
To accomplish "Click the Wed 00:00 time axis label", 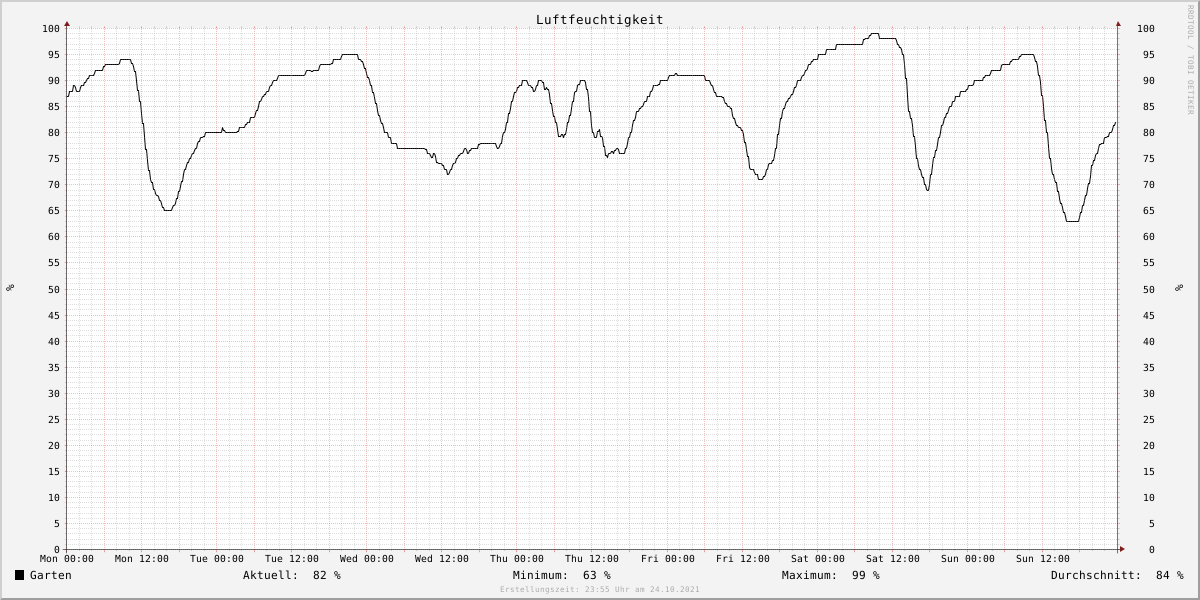I will click(x=367, y=559).
